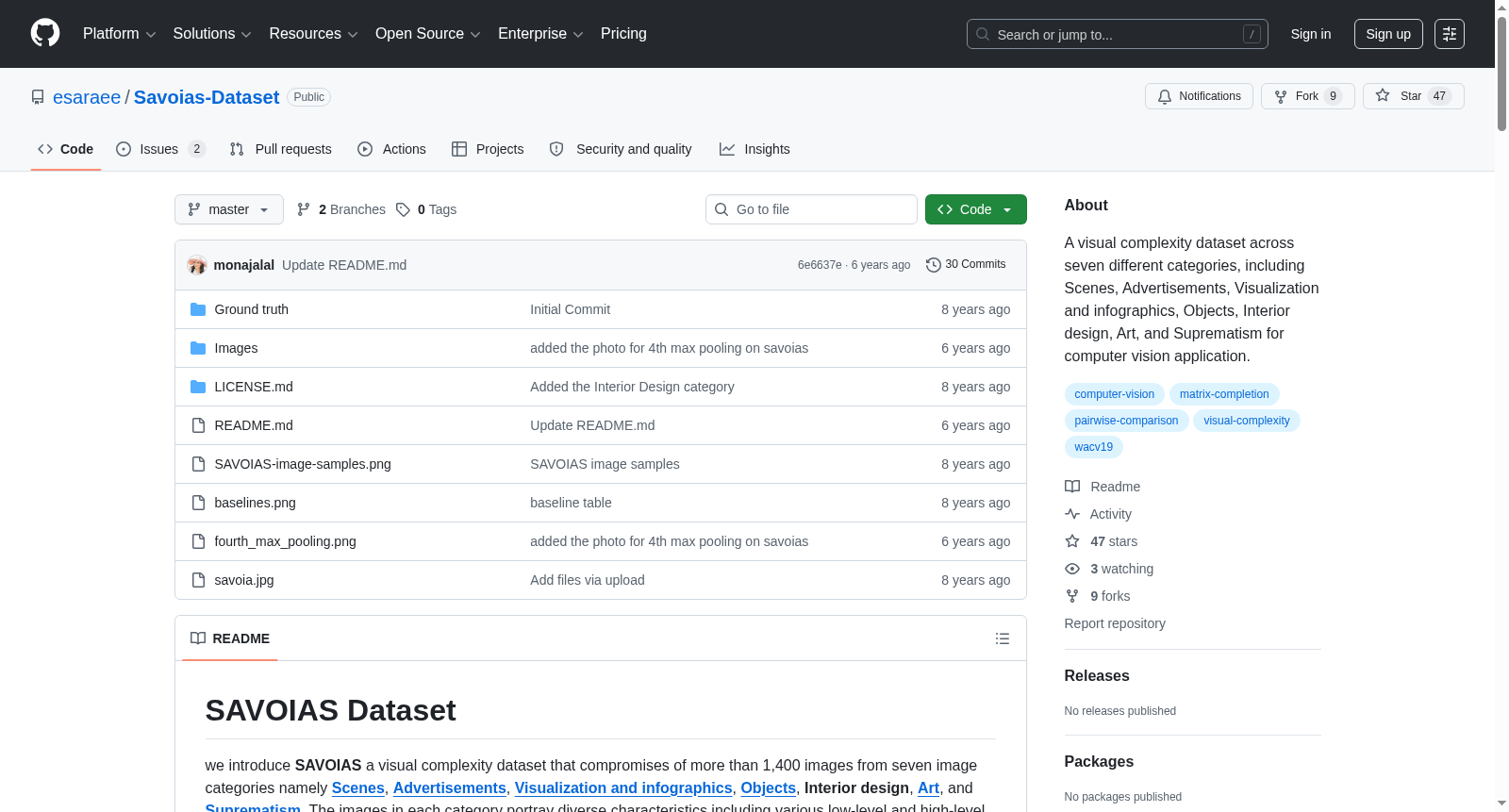Click the Go to file field

pos(811,209)
